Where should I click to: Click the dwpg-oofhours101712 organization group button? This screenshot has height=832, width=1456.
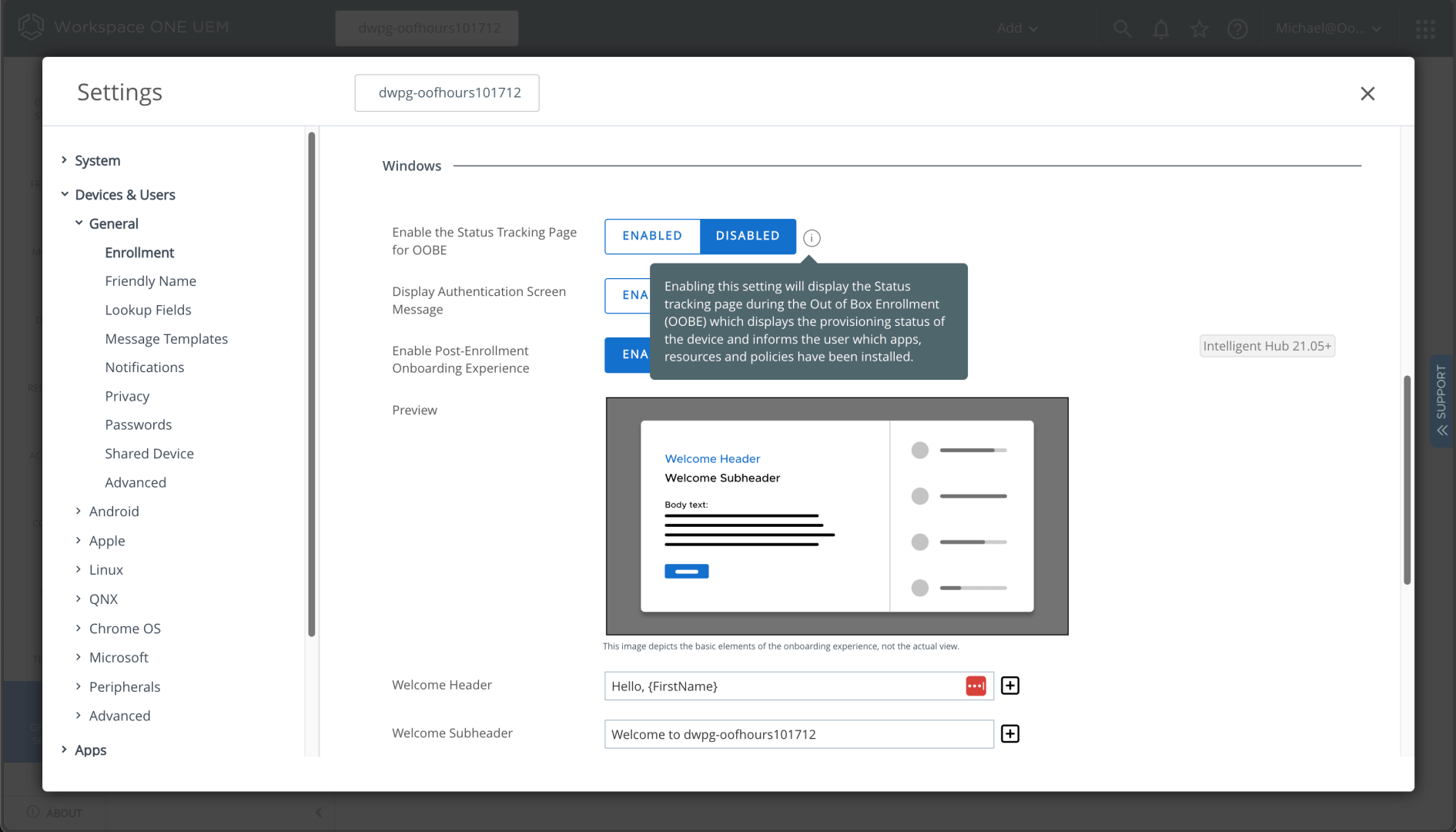[447, 92]
